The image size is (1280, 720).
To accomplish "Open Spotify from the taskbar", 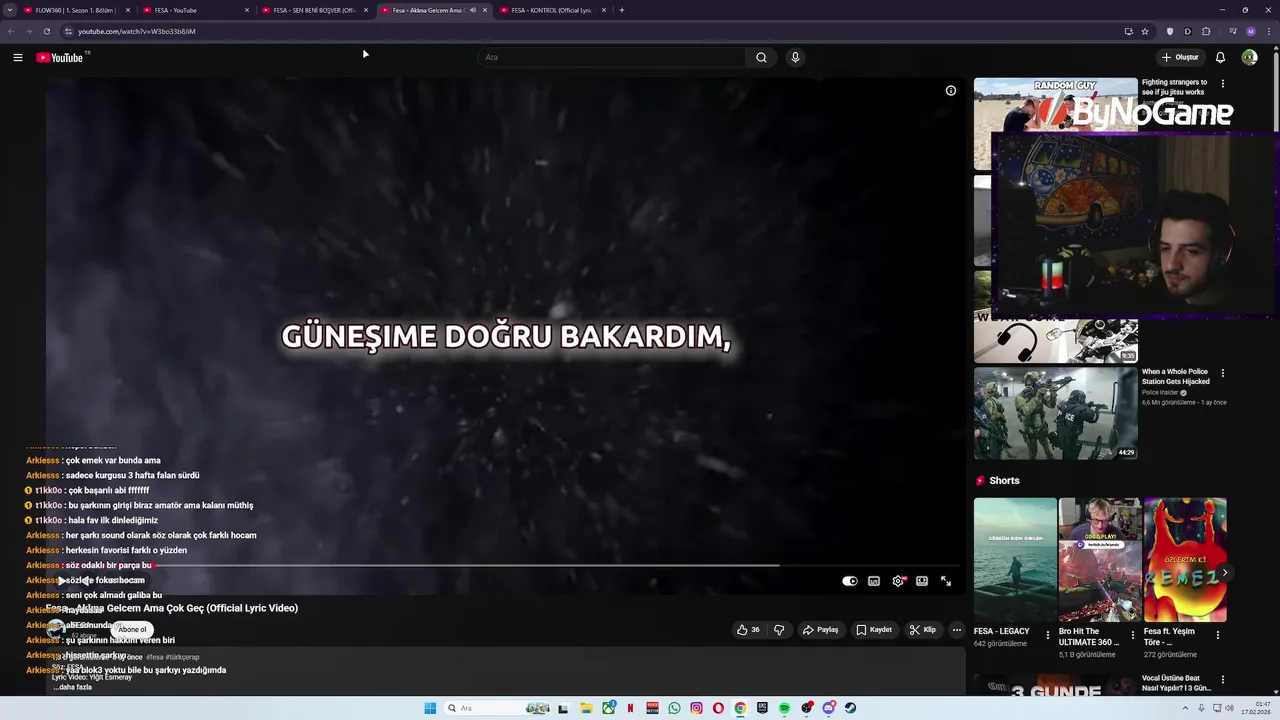I will (784, 708).
